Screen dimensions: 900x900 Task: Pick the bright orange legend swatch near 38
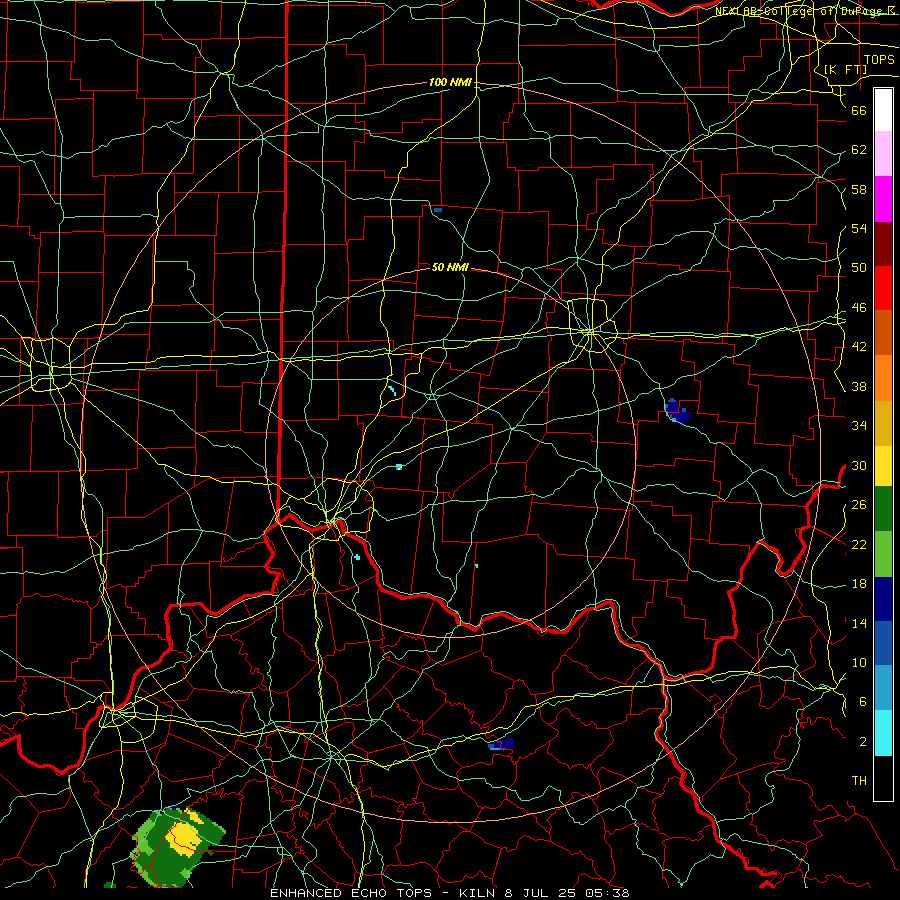pos(883,378)
